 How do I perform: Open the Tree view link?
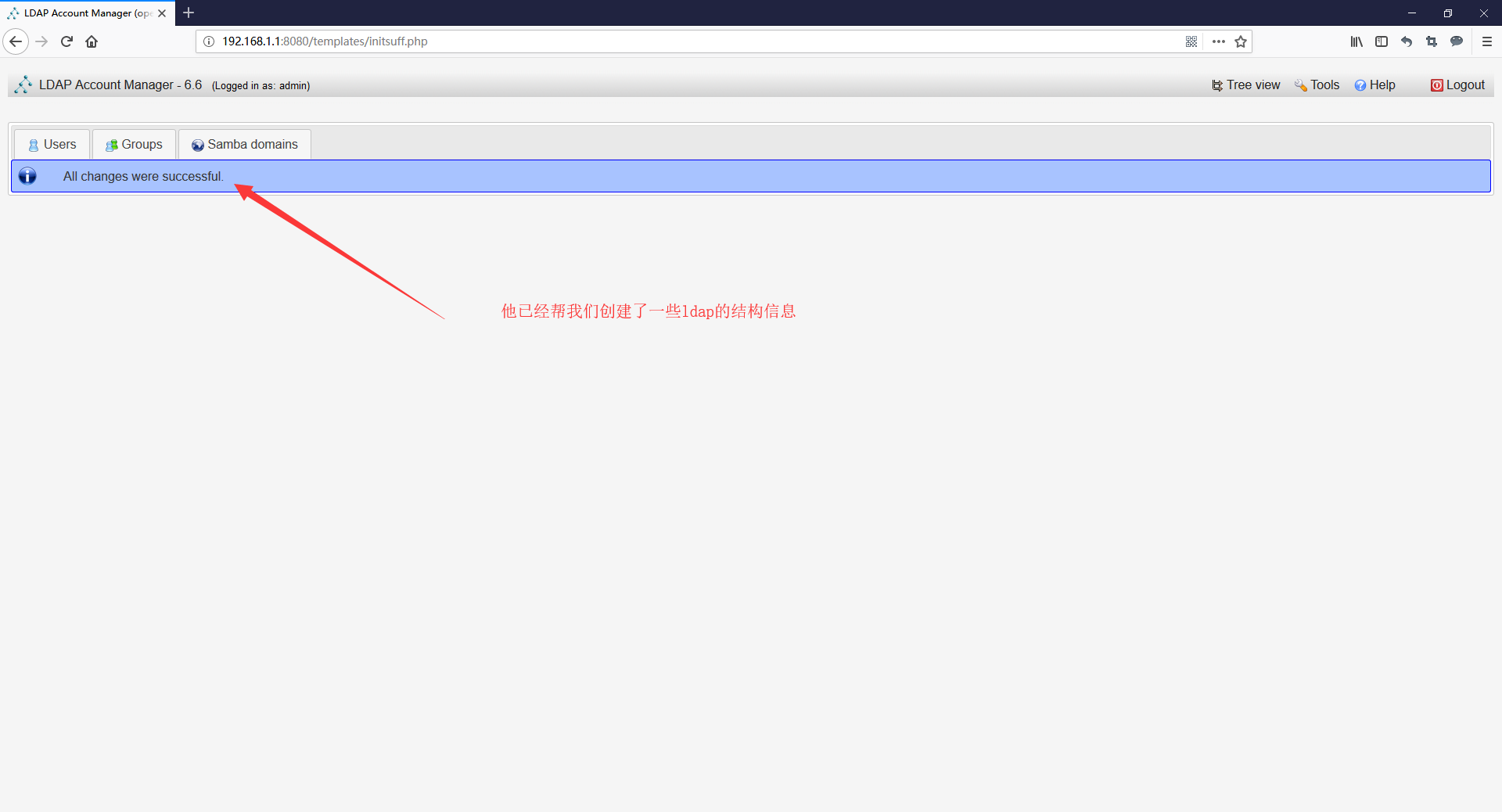(x=1246, y=84)
